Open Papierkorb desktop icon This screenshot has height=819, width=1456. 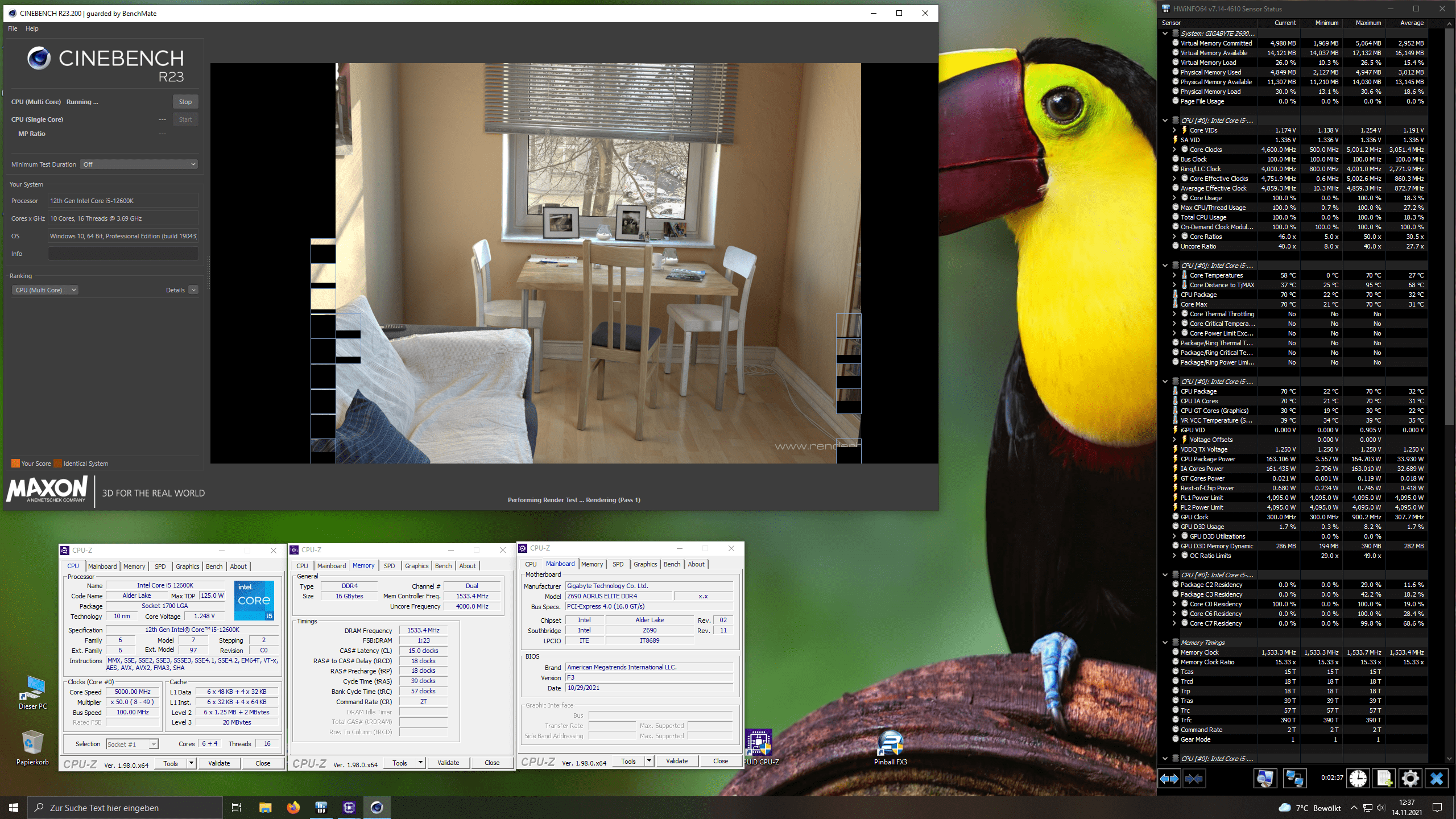pyautogui.click(x=32, y=748)
